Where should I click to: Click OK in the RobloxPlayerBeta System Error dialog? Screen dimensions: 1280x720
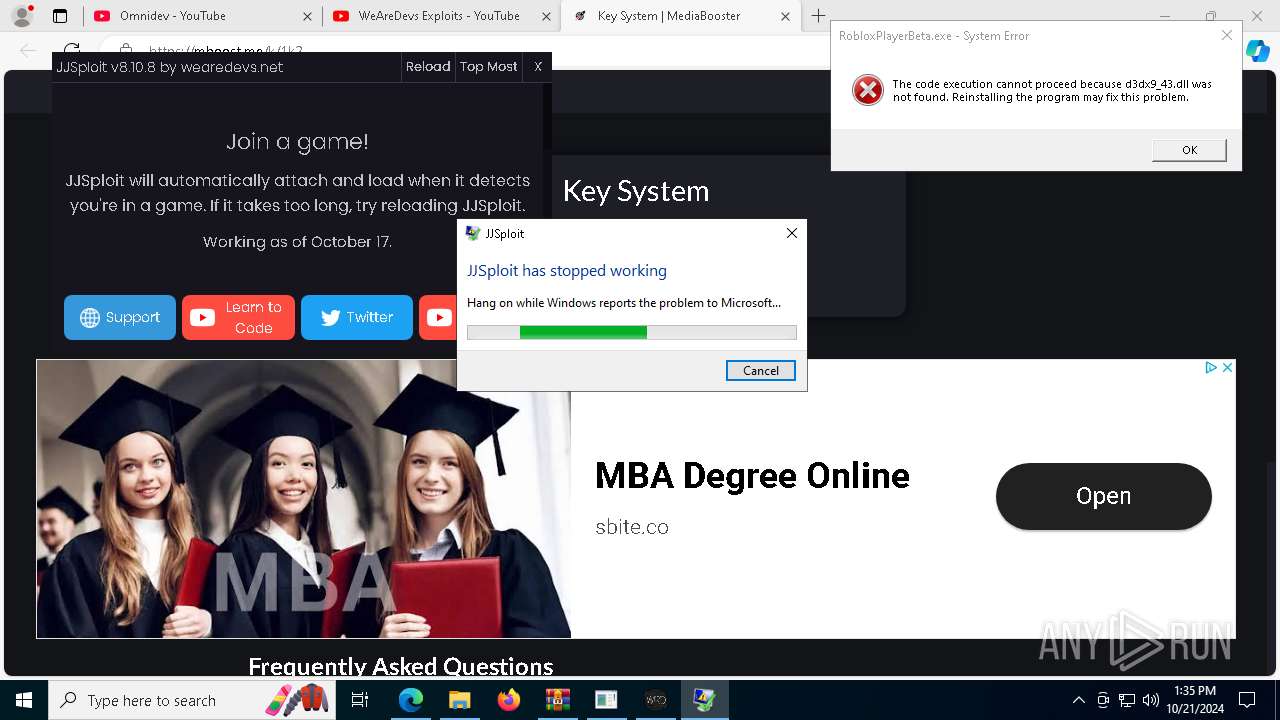coord(1189,150)
